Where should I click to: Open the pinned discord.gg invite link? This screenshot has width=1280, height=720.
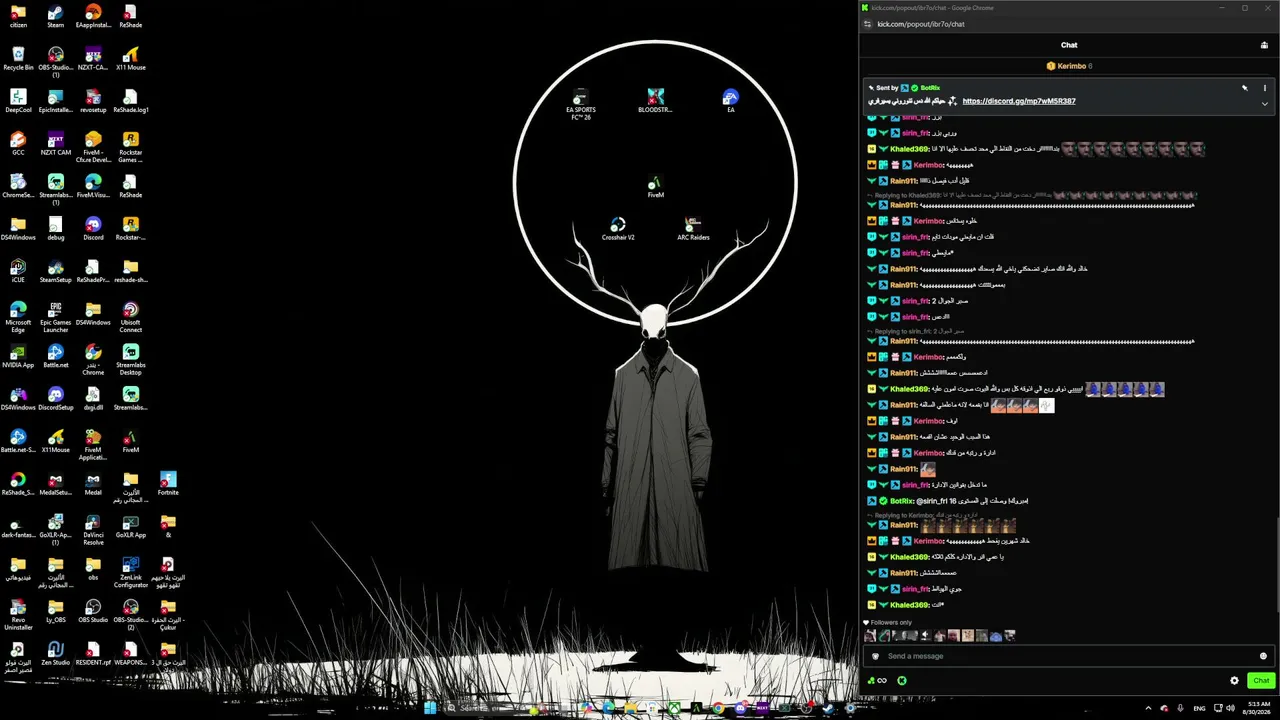coord(1019,101)
